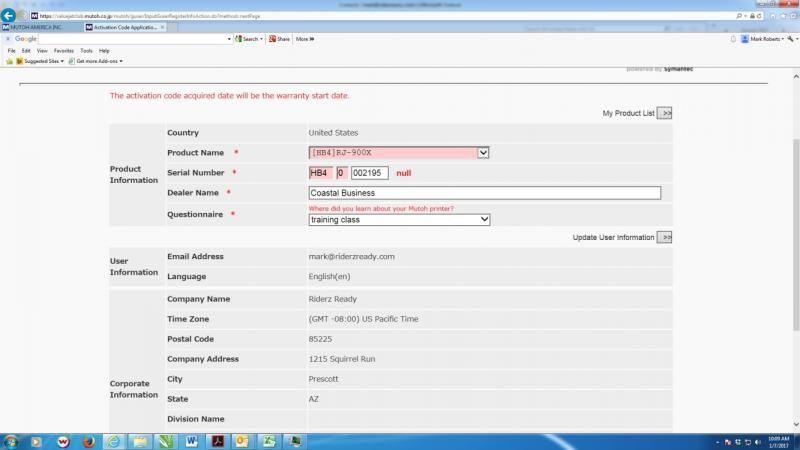Click the serial number middle digit field
This screenshot has height=450, width=800.
point(342,173)
